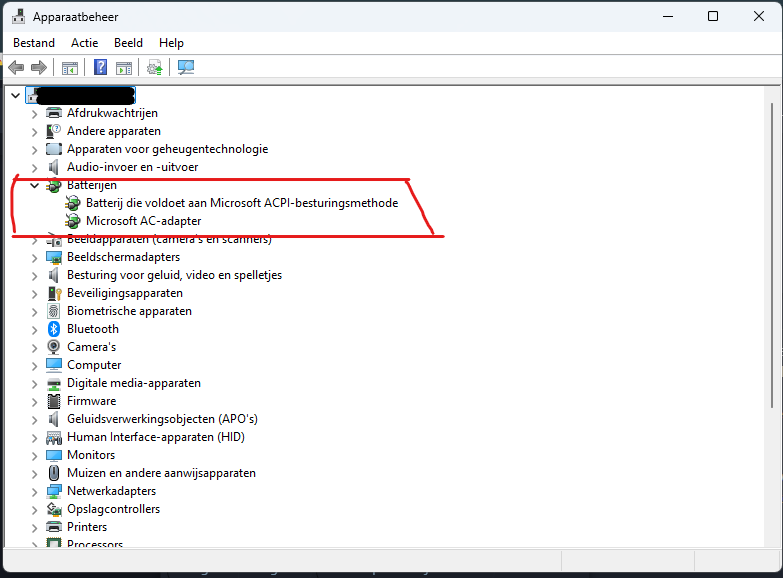Select the Biometrische apparaten label
This screenshot has height=578, width=783.
coord(129,311)
